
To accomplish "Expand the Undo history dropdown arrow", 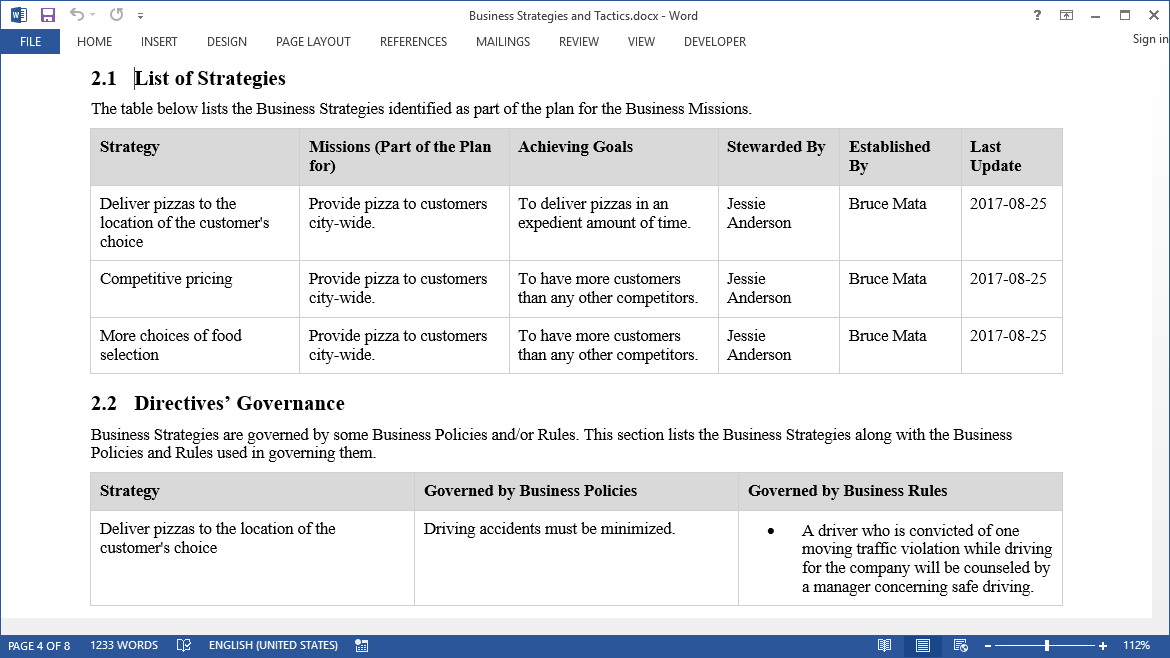I will pyautogui.click(x=93, y=15).
